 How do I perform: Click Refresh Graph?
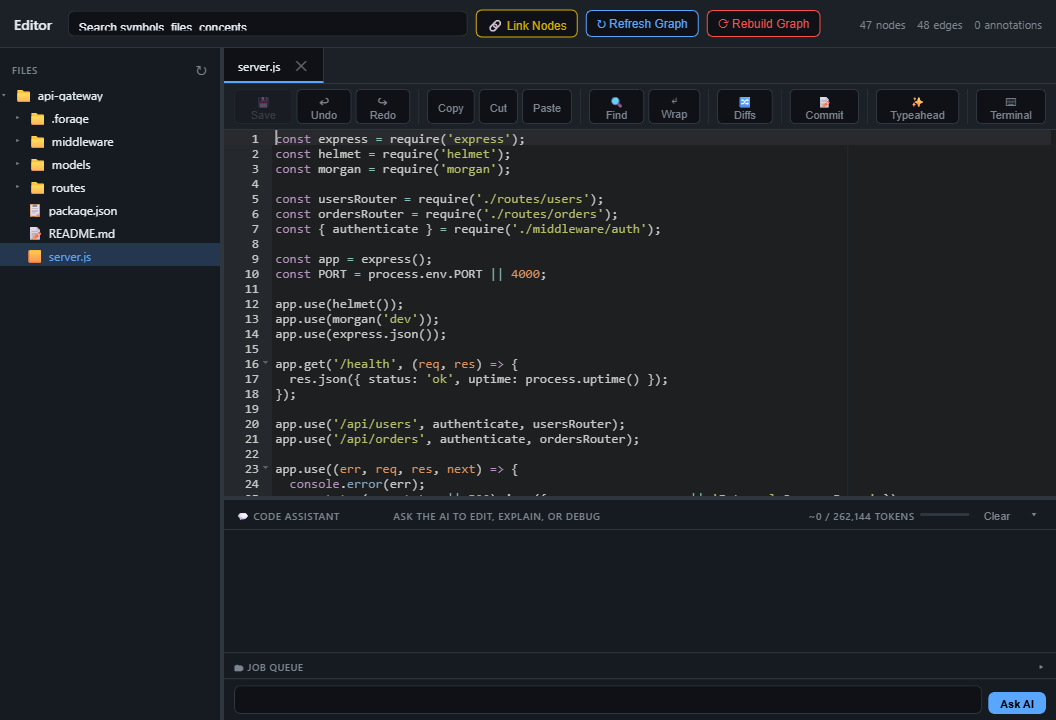pyautogui.click(x=642, y=24)
